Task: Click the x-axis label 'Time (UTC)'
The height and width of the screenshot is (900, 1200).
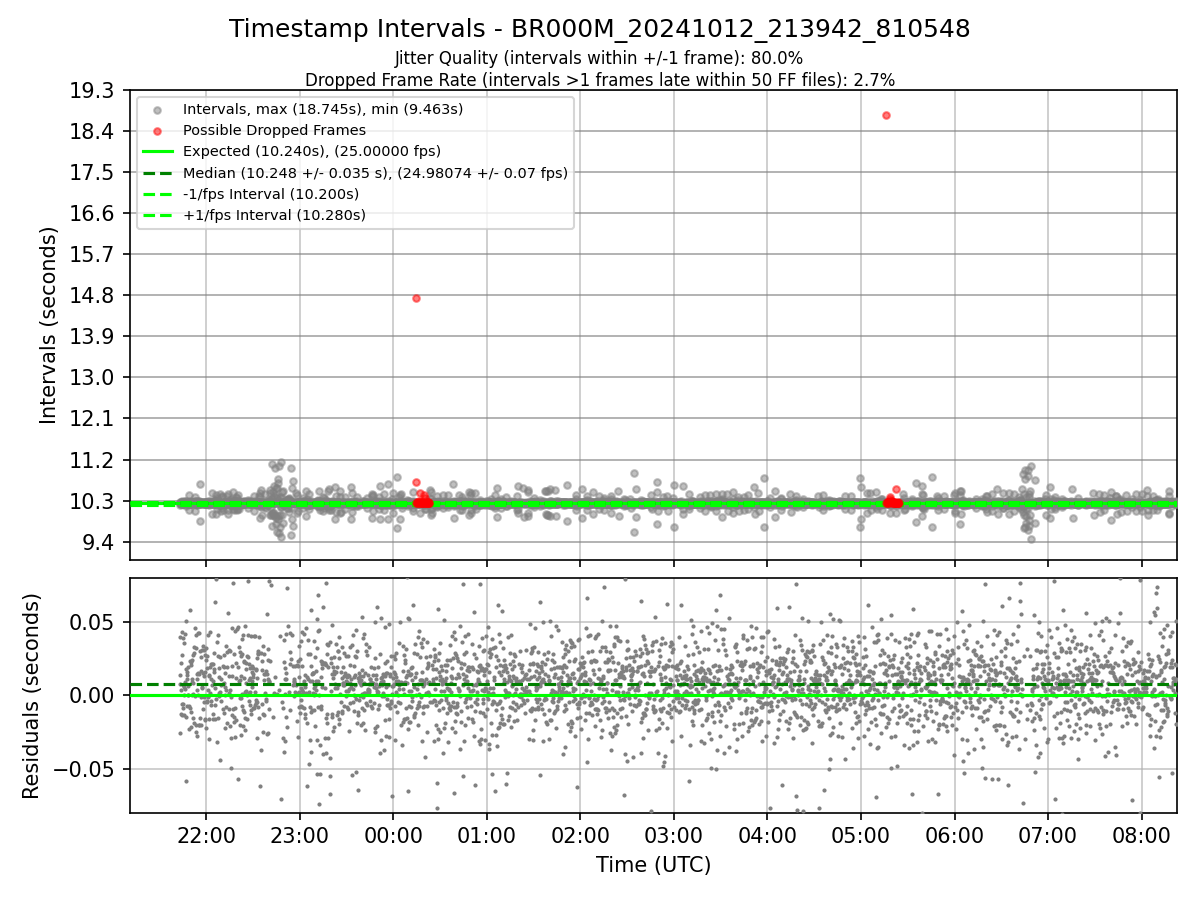Action: click(653, 865)
